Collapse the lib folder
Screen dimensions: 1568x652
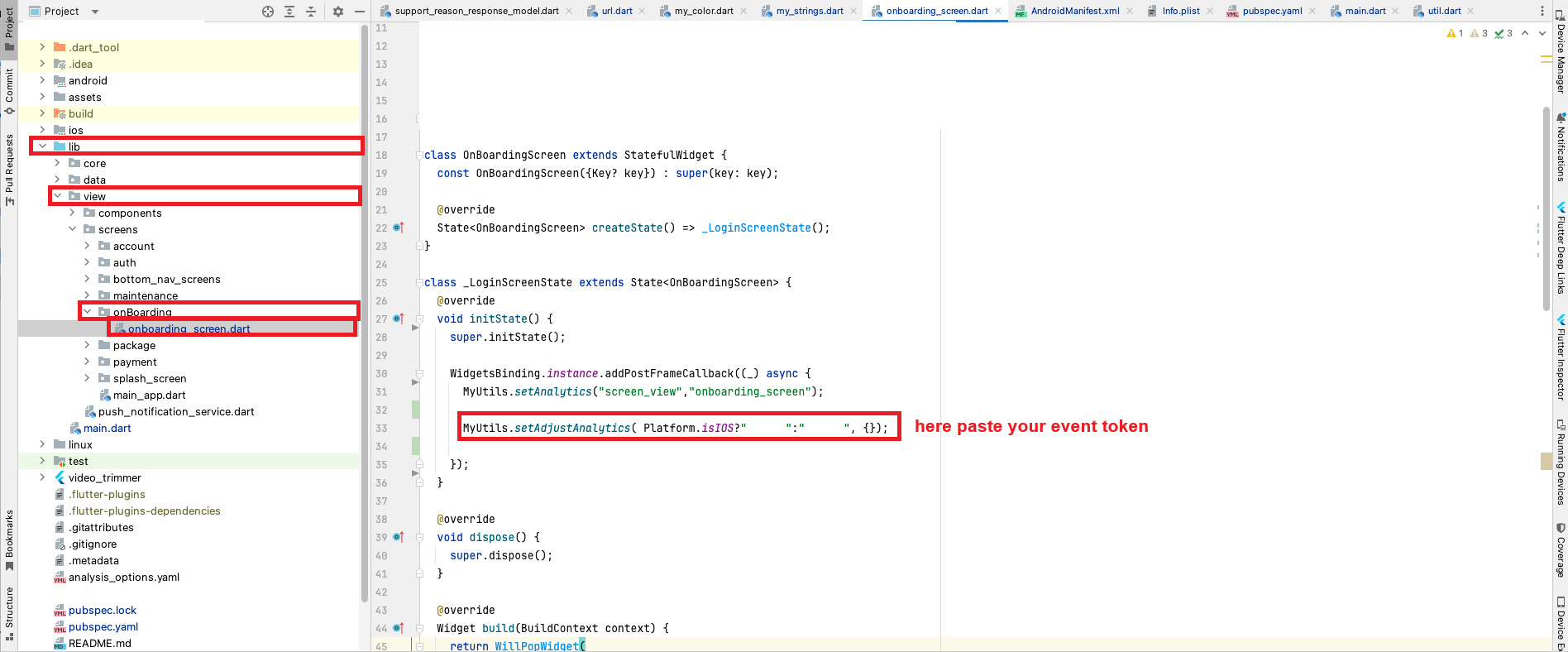(42, 146)
